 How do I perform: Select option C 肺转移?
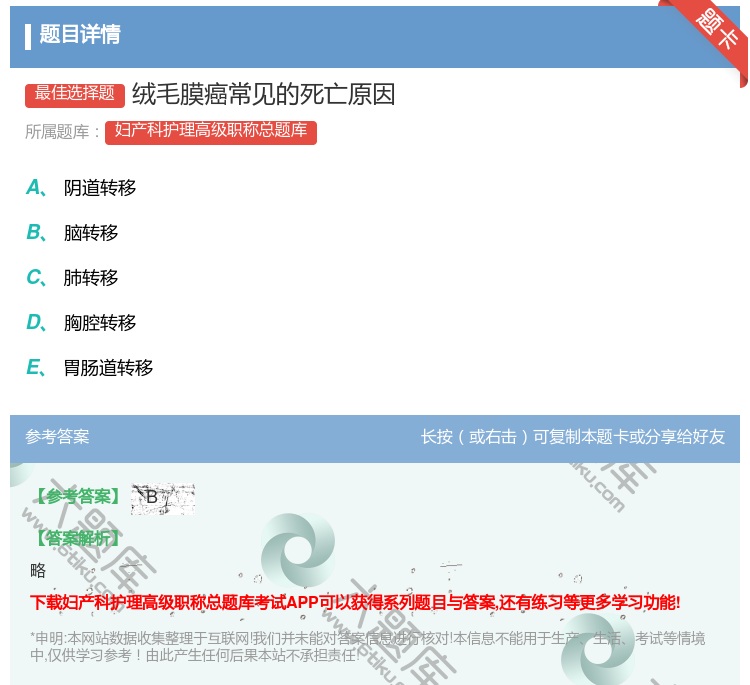72,277
